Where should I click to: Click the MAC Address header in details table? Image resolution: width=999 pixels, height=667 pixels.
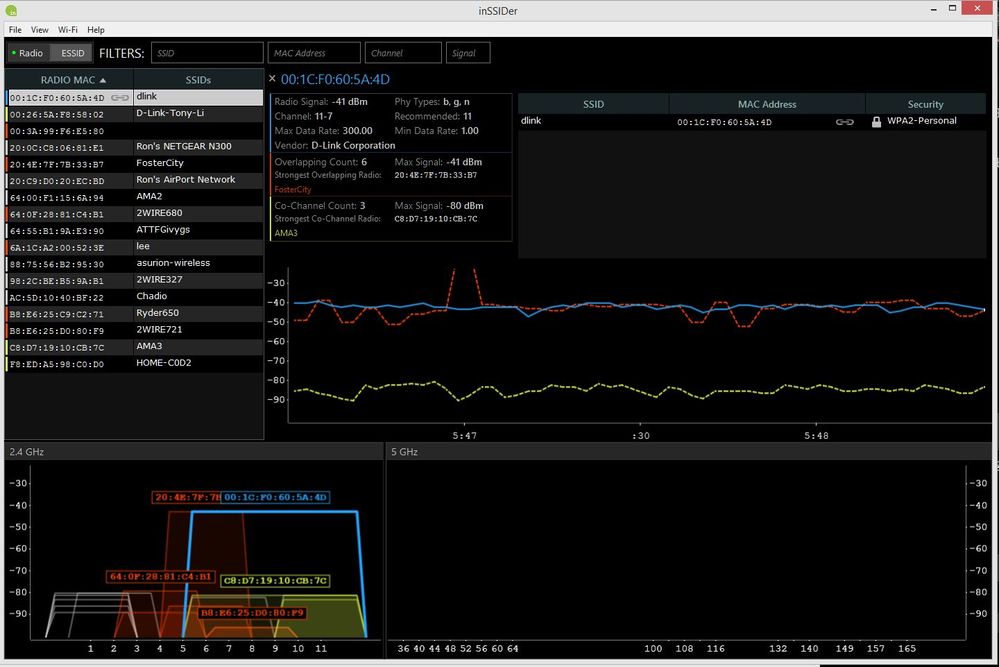coord(767,104)
